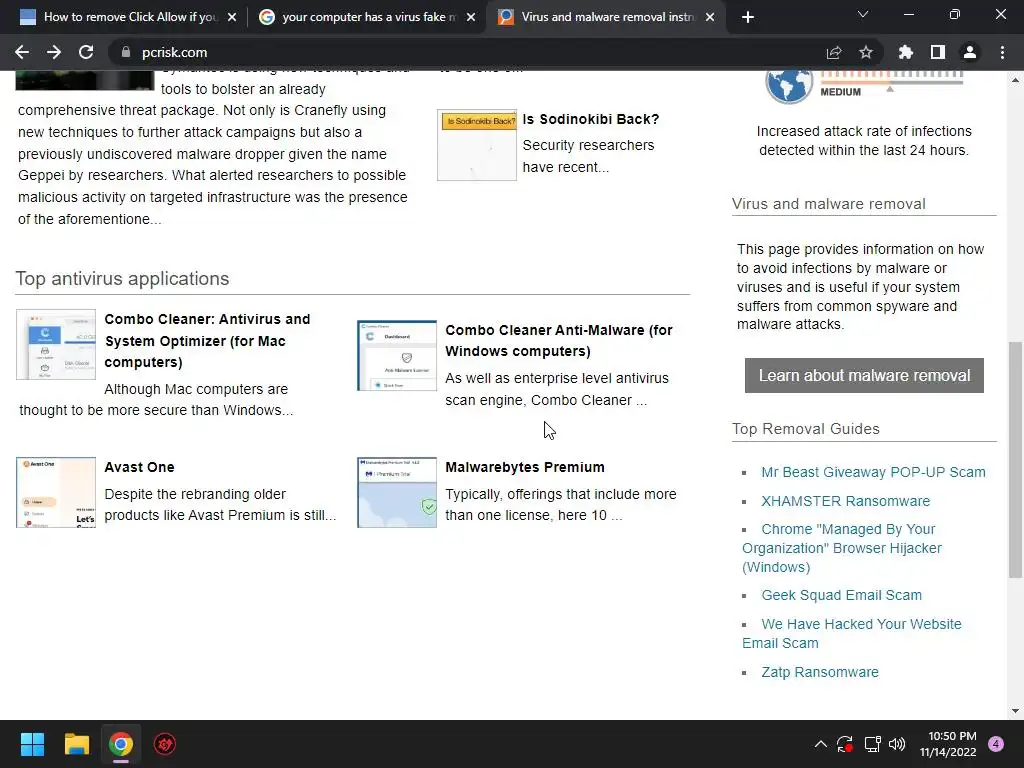Click Combo Cleaner Windows thumbnail

click(397, 355)
